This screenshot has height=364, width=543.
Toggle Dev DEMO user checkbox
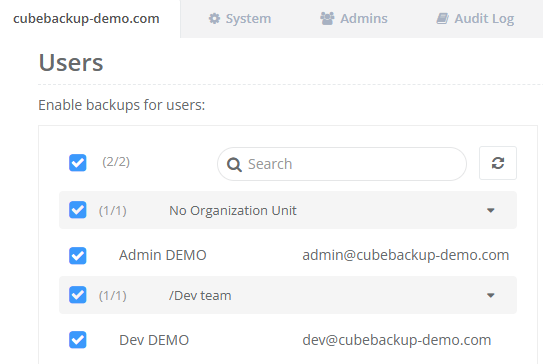78,340
